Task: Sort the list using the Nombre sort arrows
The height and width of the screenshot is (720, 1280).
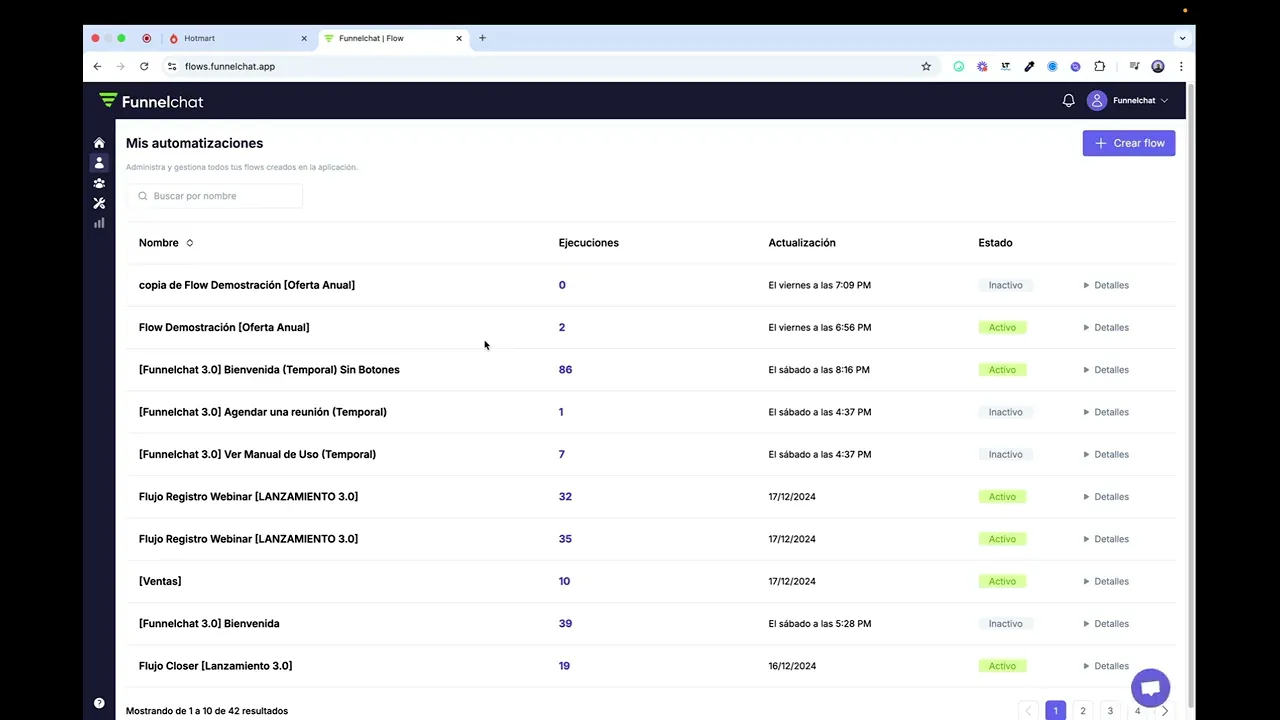Action: click(189, 243)
